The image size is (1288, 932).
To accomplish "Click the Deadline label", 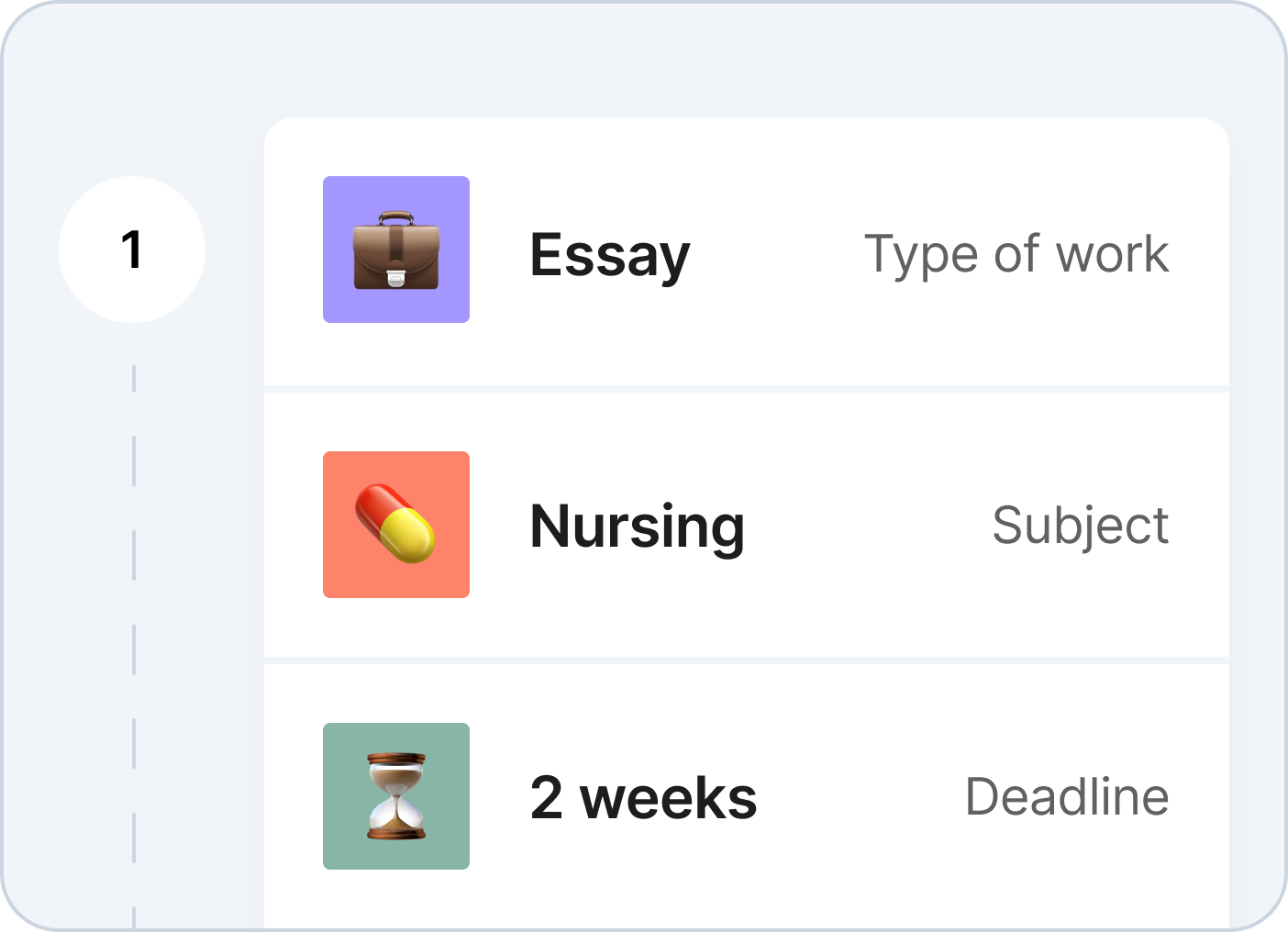I will (1067, 797).
